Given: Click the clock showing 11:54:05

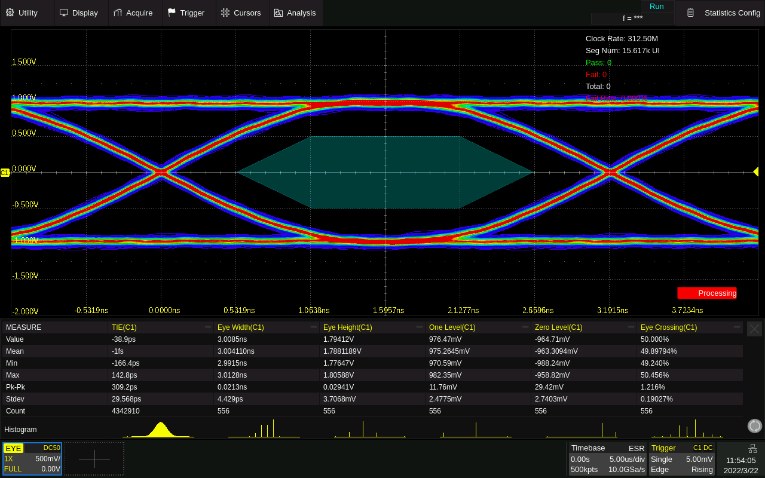Looking at the screenshot, I should click(x=741, y=460).
